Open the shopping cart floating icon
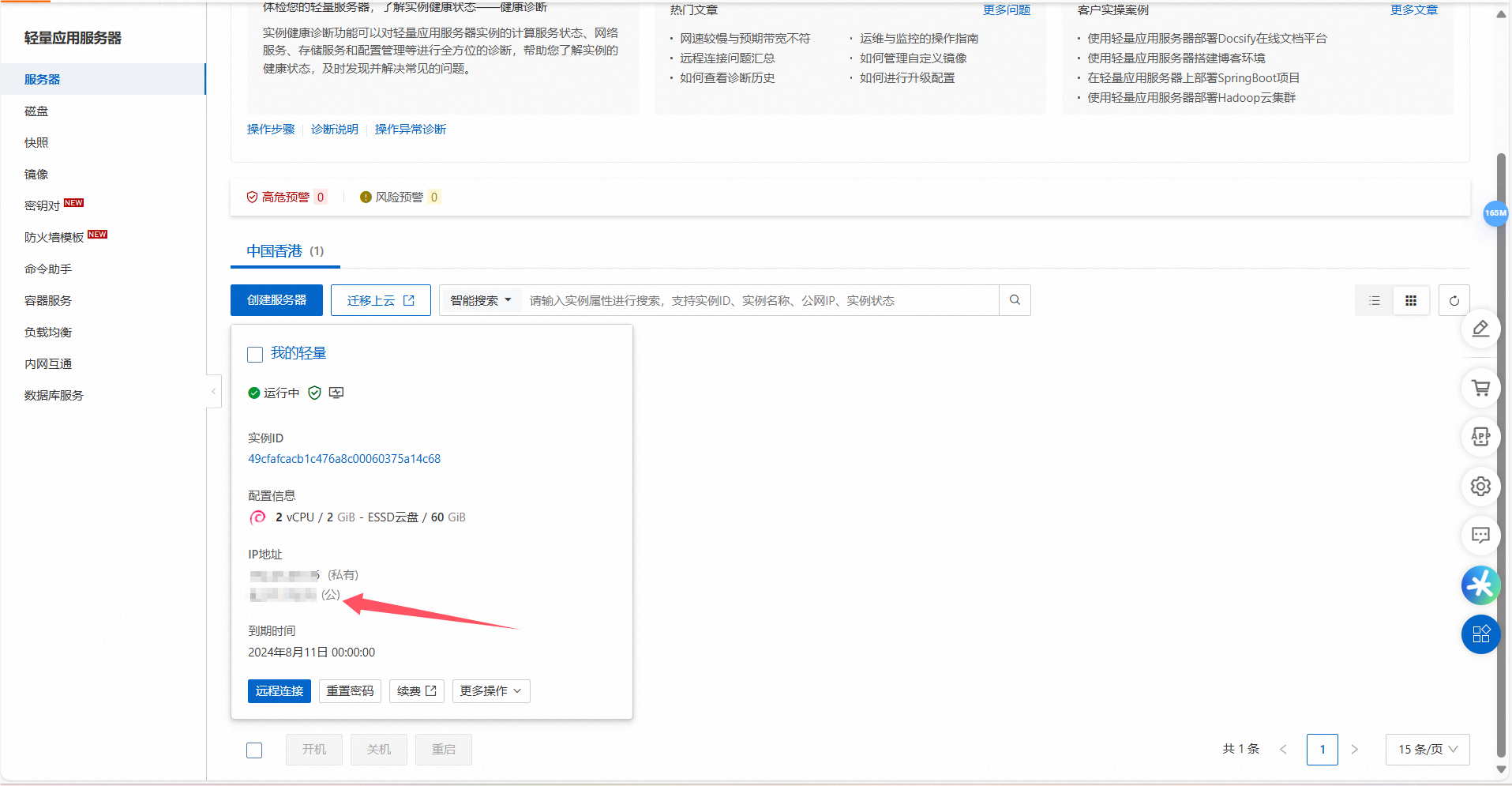1512x786 pixels. click(1480, 388)
